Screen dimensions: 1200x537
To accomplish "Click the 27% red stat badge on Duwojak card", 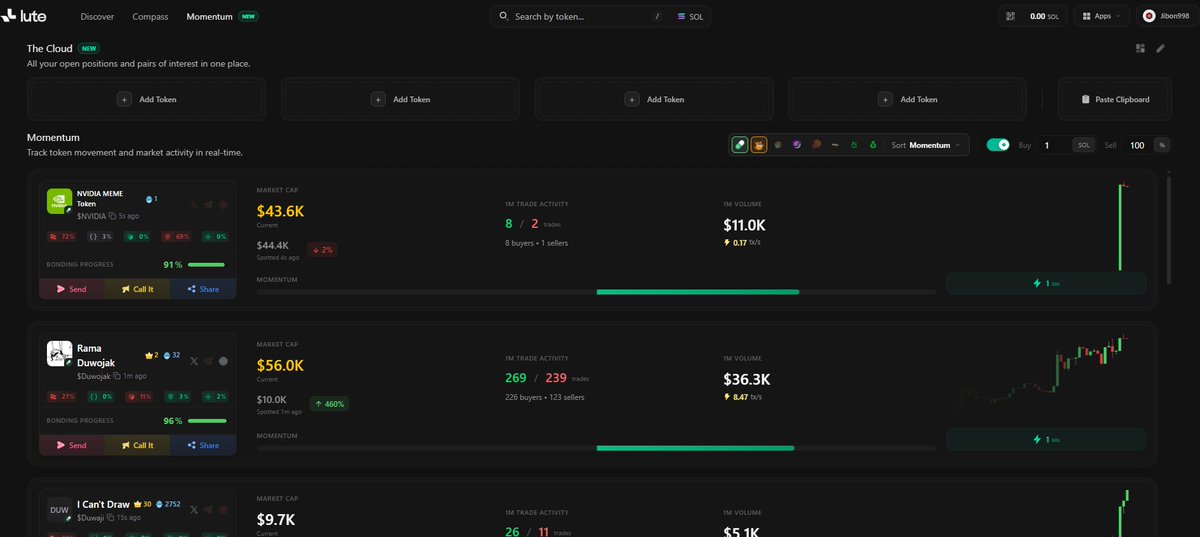I will [62, 397].
